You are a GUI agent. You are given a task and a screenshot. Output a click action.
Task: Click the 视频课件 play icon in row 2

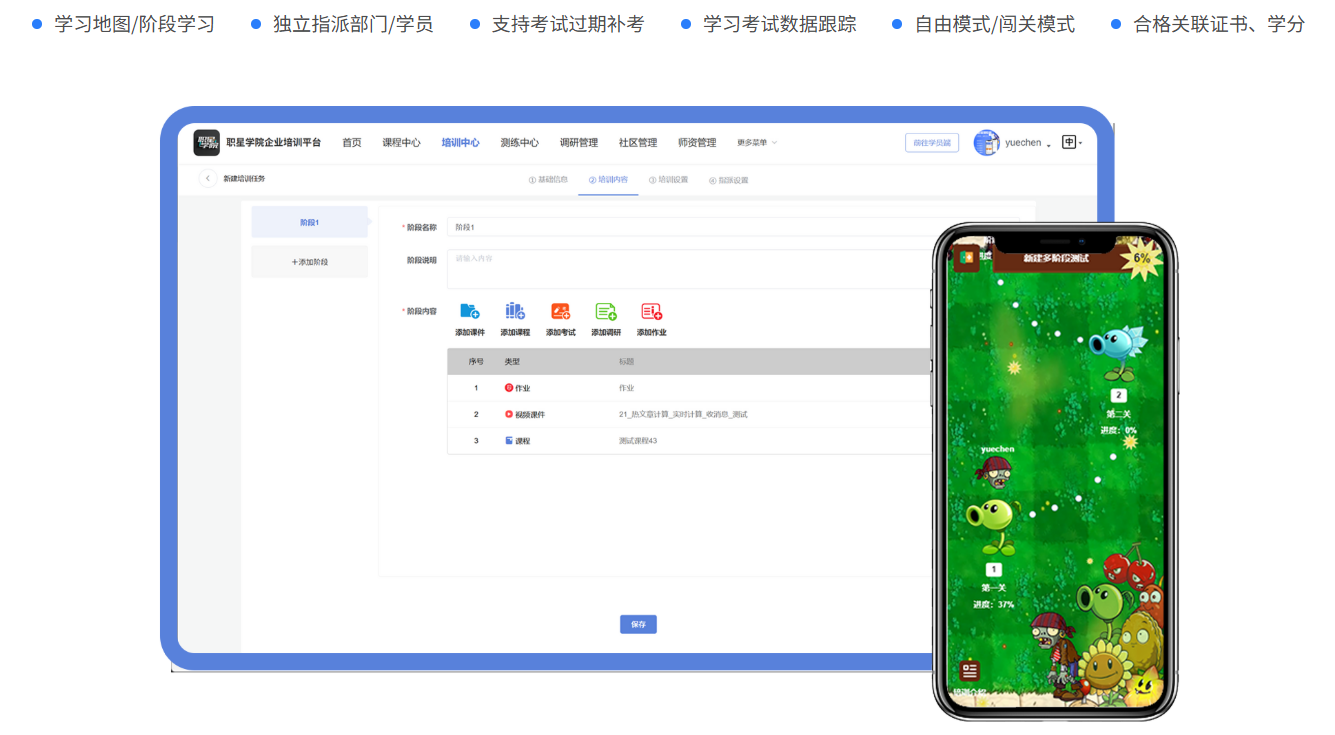[x=509, y=414]
